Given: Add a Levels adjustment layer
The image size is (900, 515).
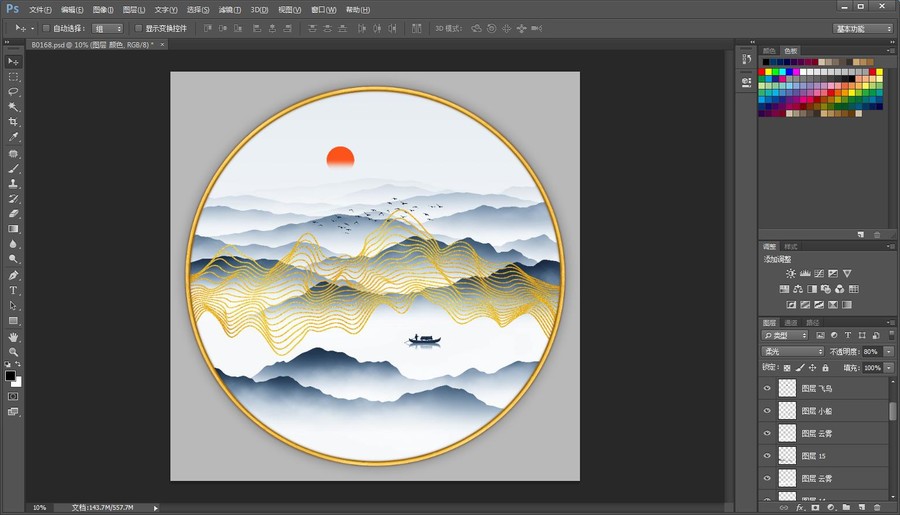Looking at the screenshot, I should [805, 274].
